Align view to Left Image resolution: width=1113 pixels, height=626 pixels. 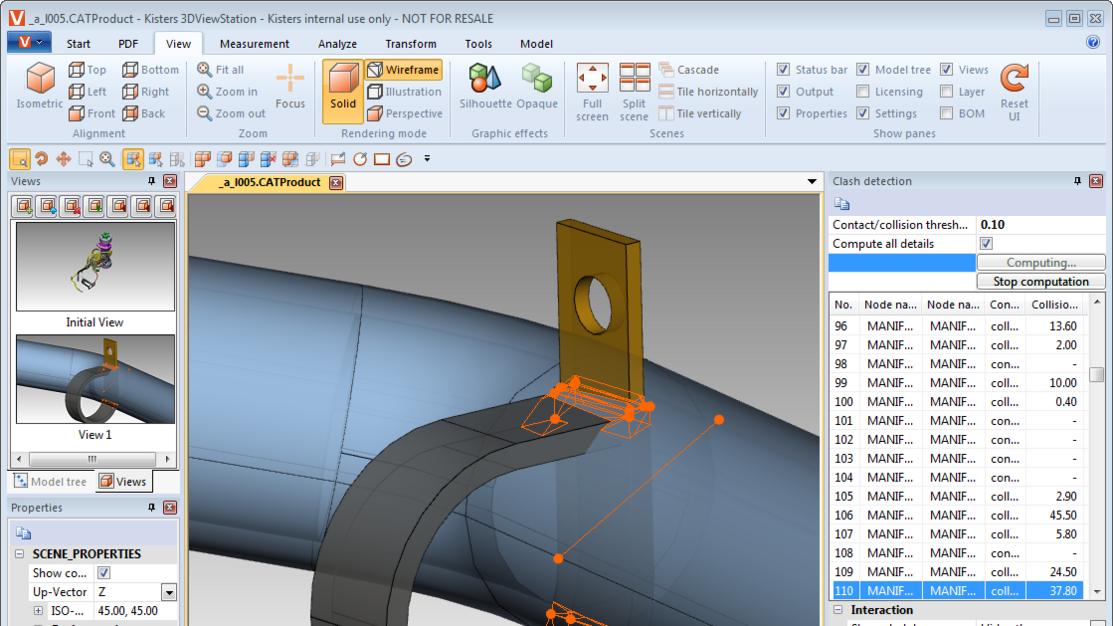[x=87, y=92]
